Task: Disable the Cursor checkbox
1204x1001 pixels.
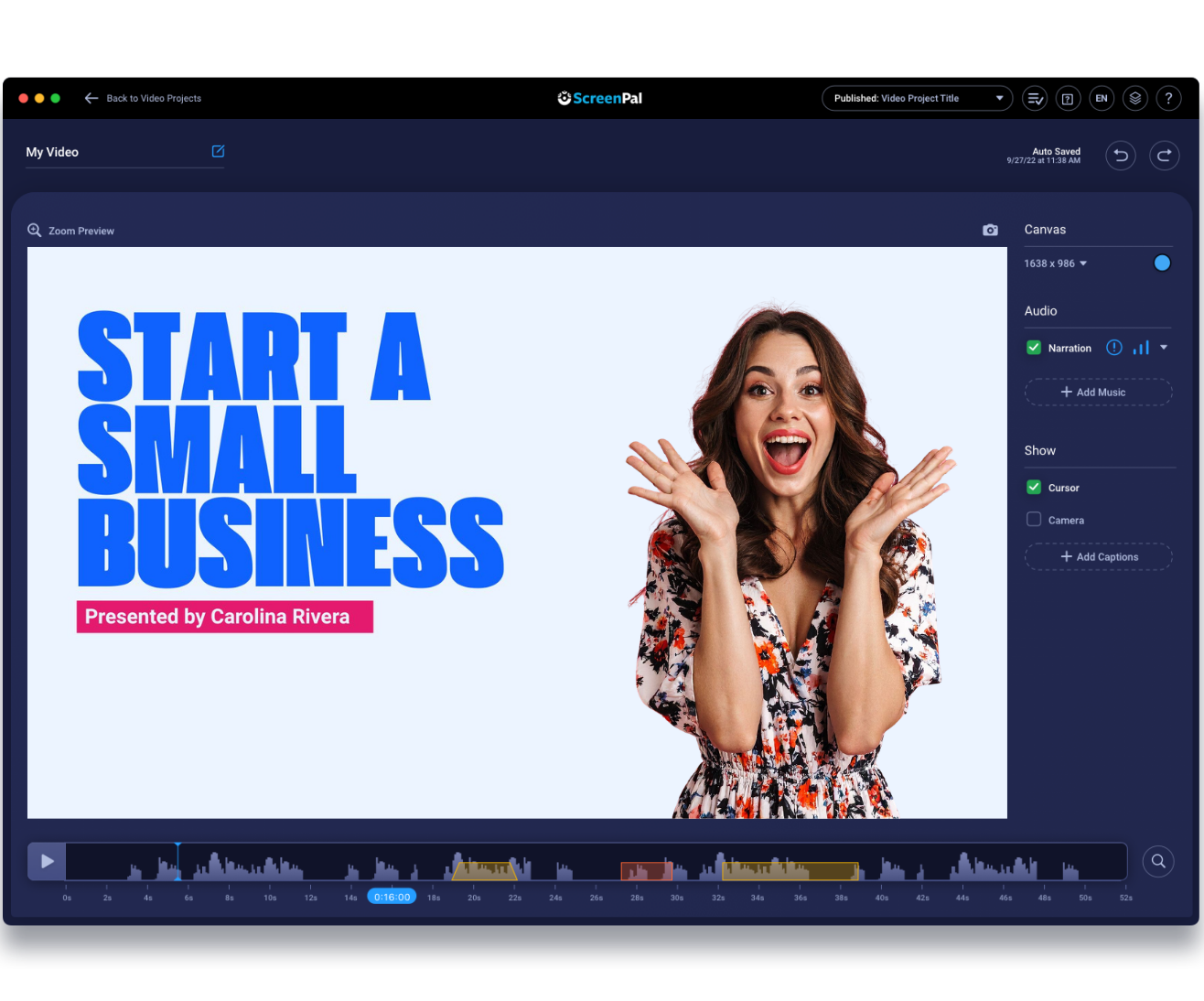Action: [x=1033, y=488]
